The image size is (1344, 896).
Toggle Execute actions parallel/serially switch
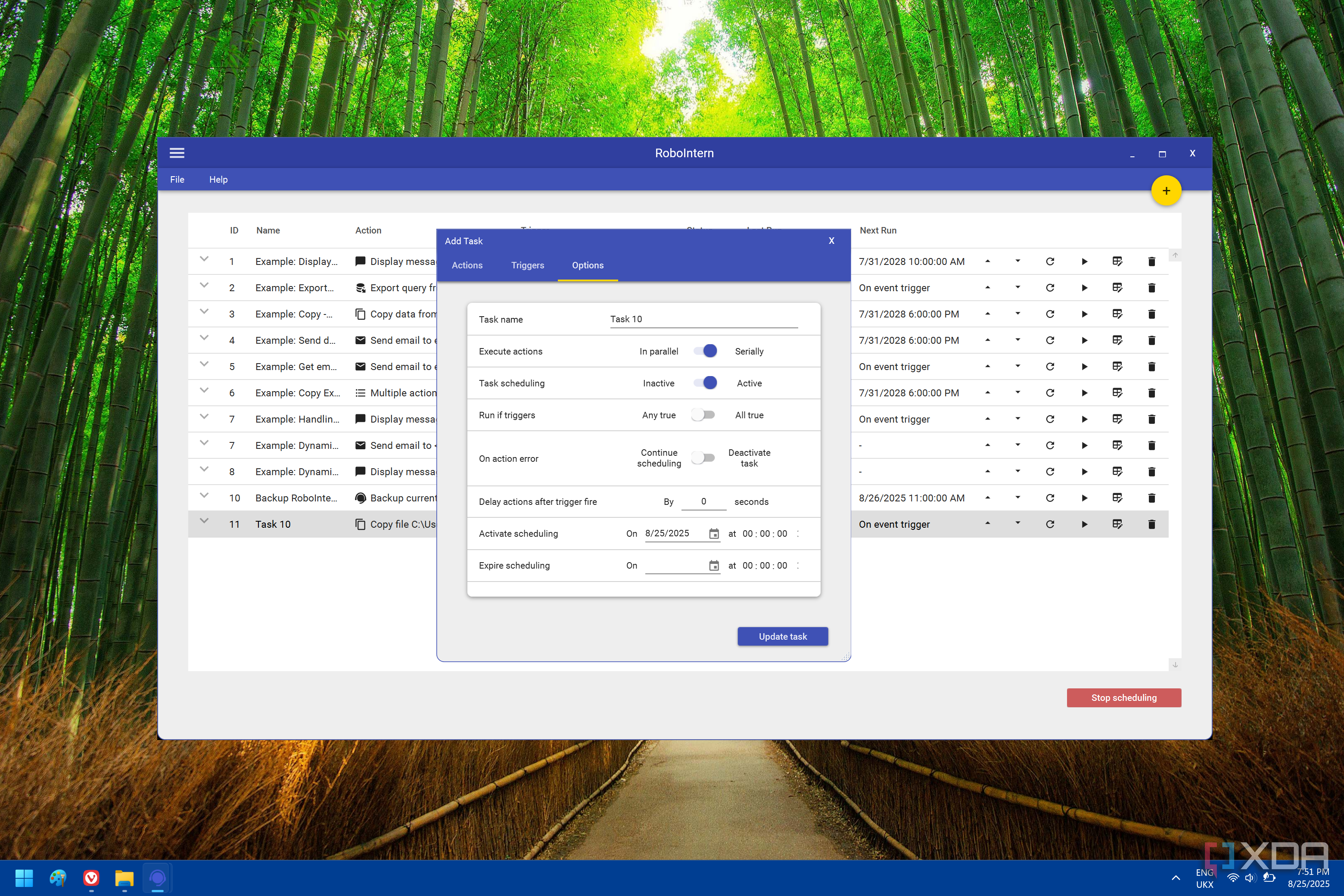[705, 351]
